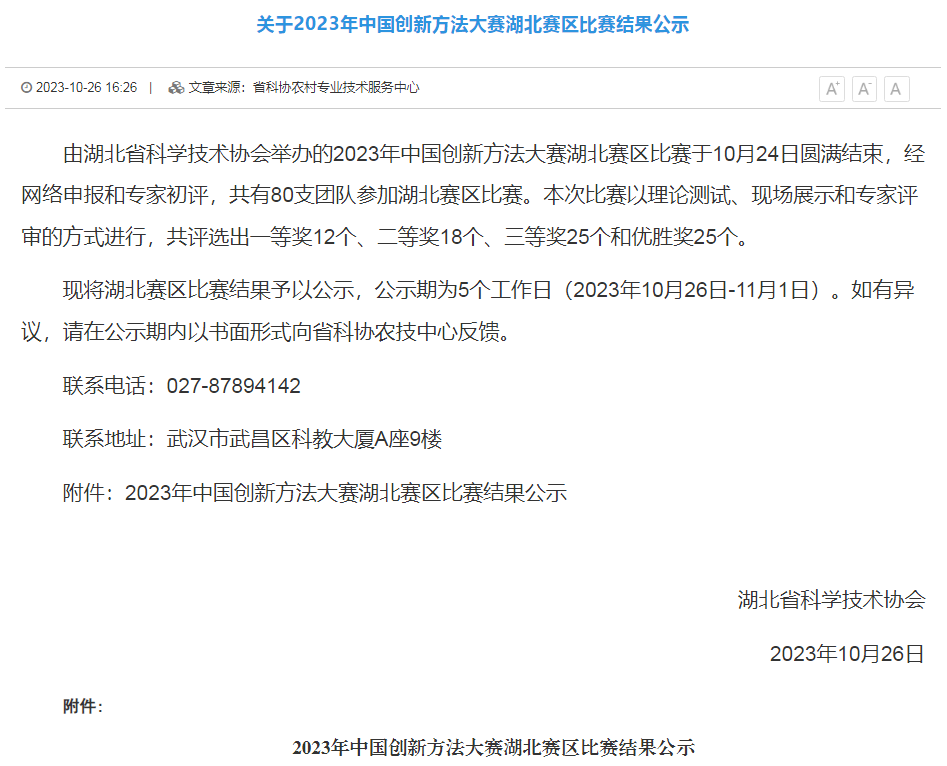
Task: Decrease font size with the A- button
Action: pos(864,89)
